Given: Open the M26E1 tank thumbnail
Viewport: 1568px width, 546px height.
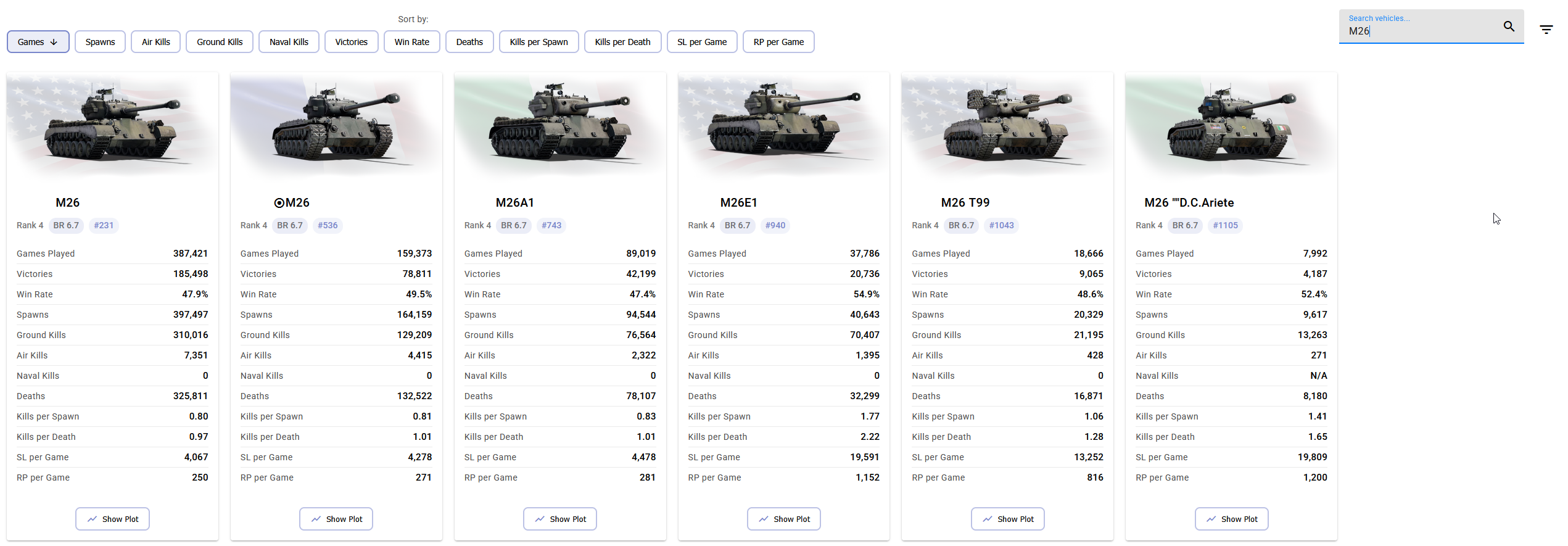Looking at the screenshot, I should [784, 125].
